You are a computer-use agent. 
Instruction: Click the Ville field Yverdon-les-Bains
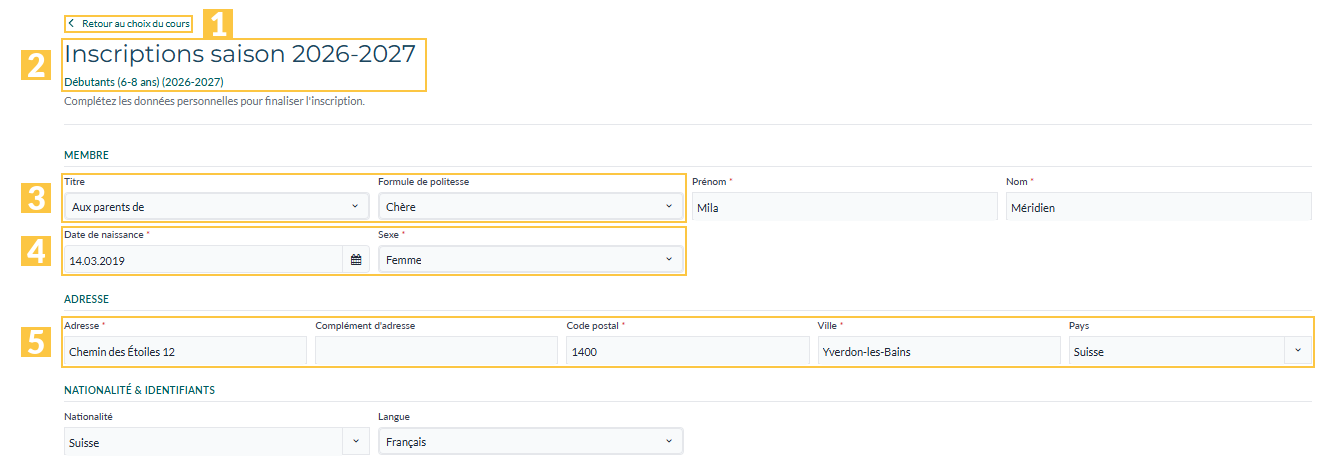(938, 351)
